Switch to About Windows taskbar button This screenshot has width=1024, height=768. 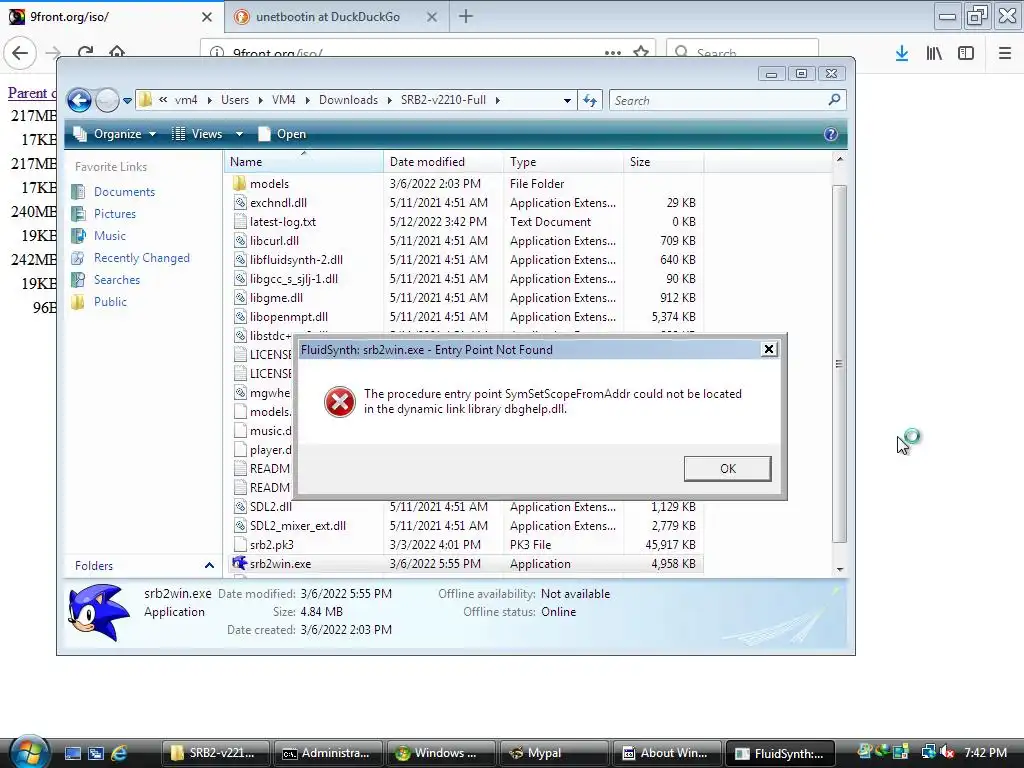pyautogui.click(x=666, y=753)
